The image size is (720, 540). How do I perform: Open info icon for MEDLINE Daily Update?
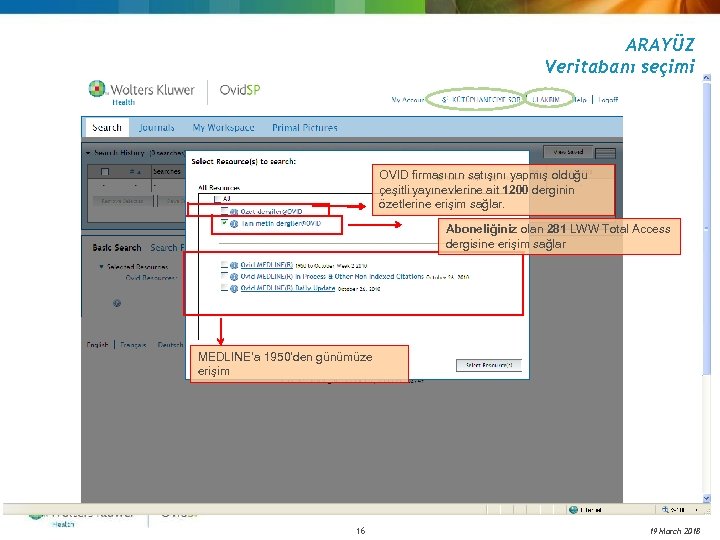pyautogui.click(x=234, y=289)
